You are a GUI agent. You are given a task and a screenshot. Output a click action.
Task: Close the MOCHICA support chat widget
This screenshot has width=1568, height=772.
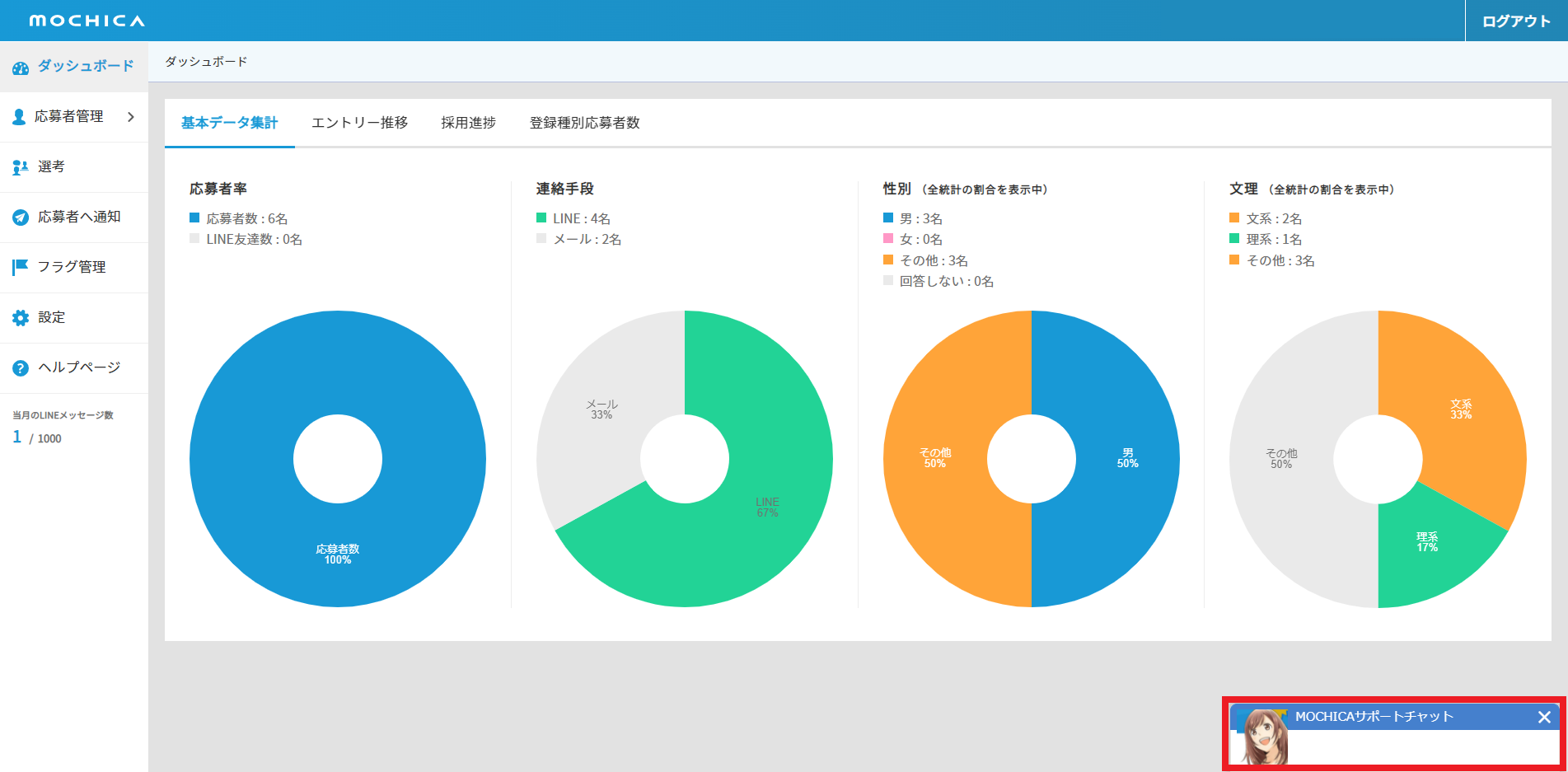click(x=1544, y=718)
